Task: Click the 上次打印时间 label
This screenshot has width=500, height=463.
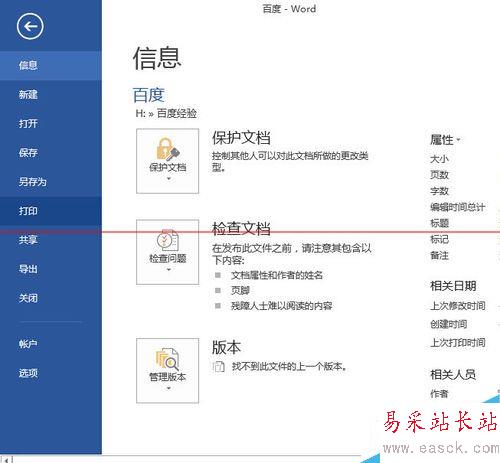Action: pos(458,342)
